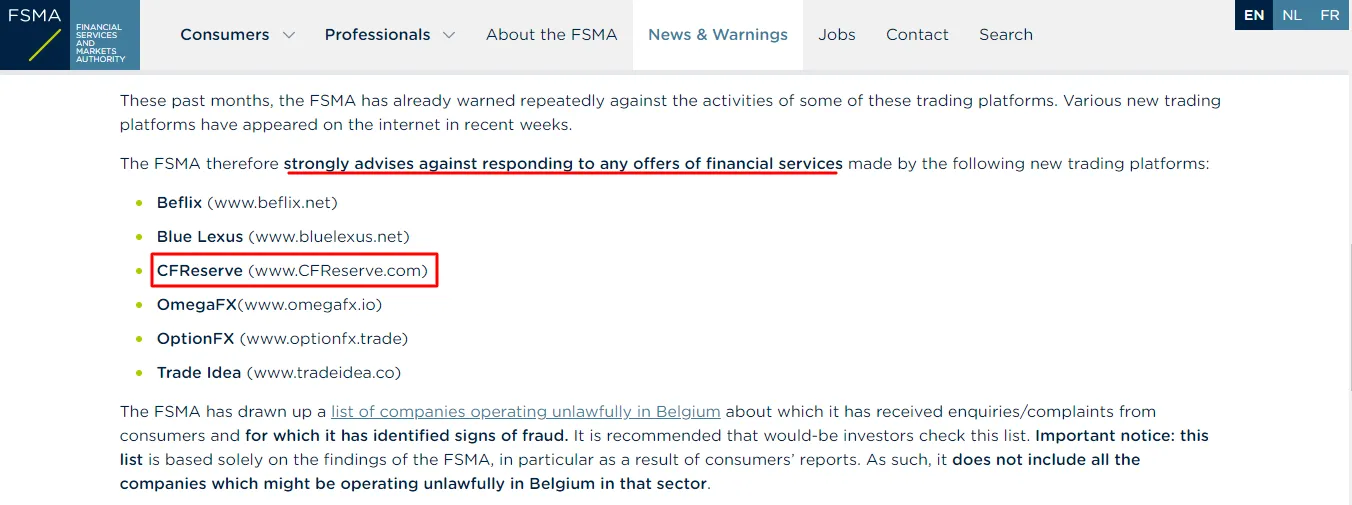Click the Trade Idea list entry
The height and width of the screenshot is (505, 1352).
coord(279,372)
